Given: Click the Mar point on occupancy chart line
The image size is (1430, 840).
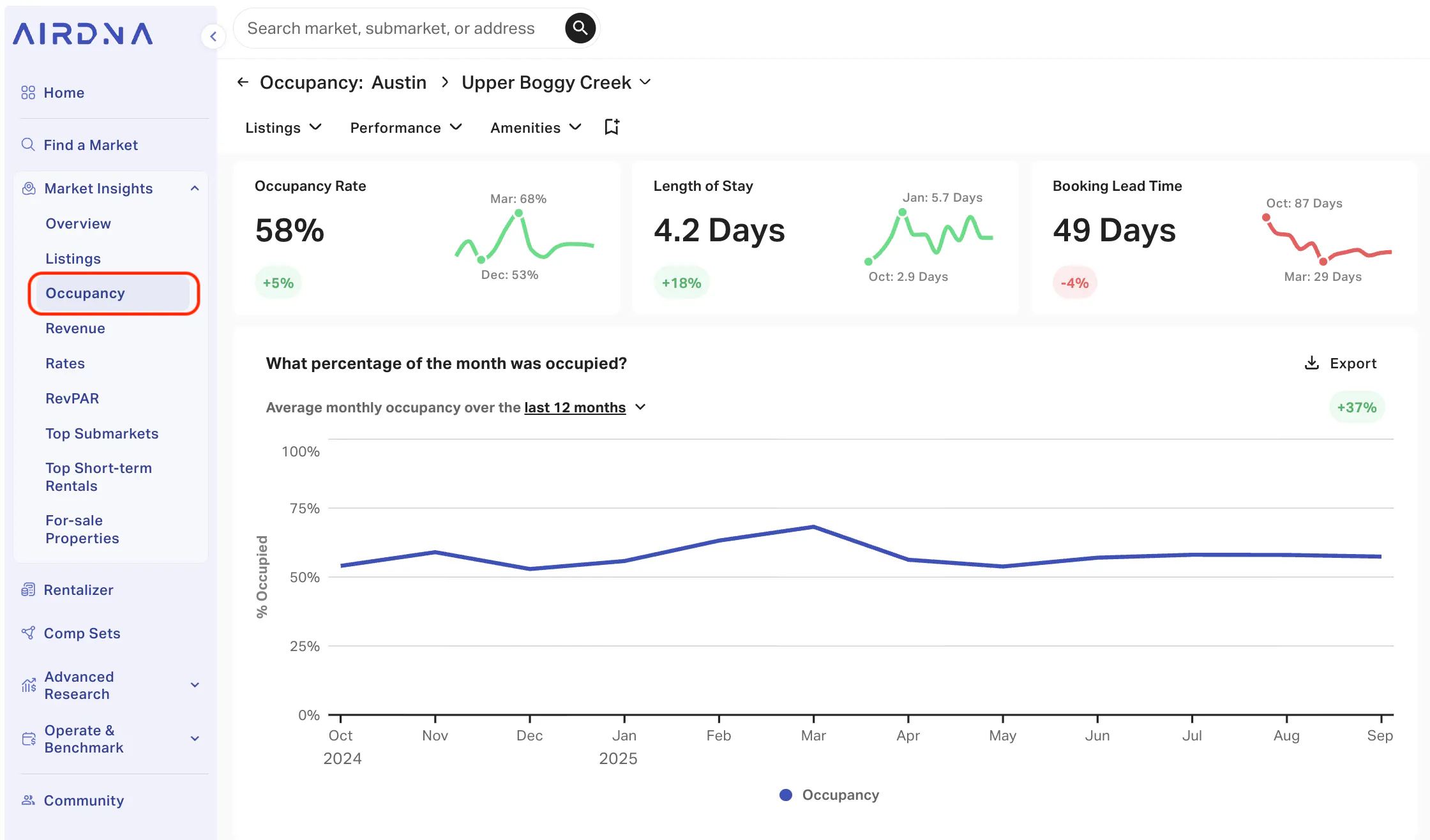Looking at the screenshot, I should tap(813, 527).
